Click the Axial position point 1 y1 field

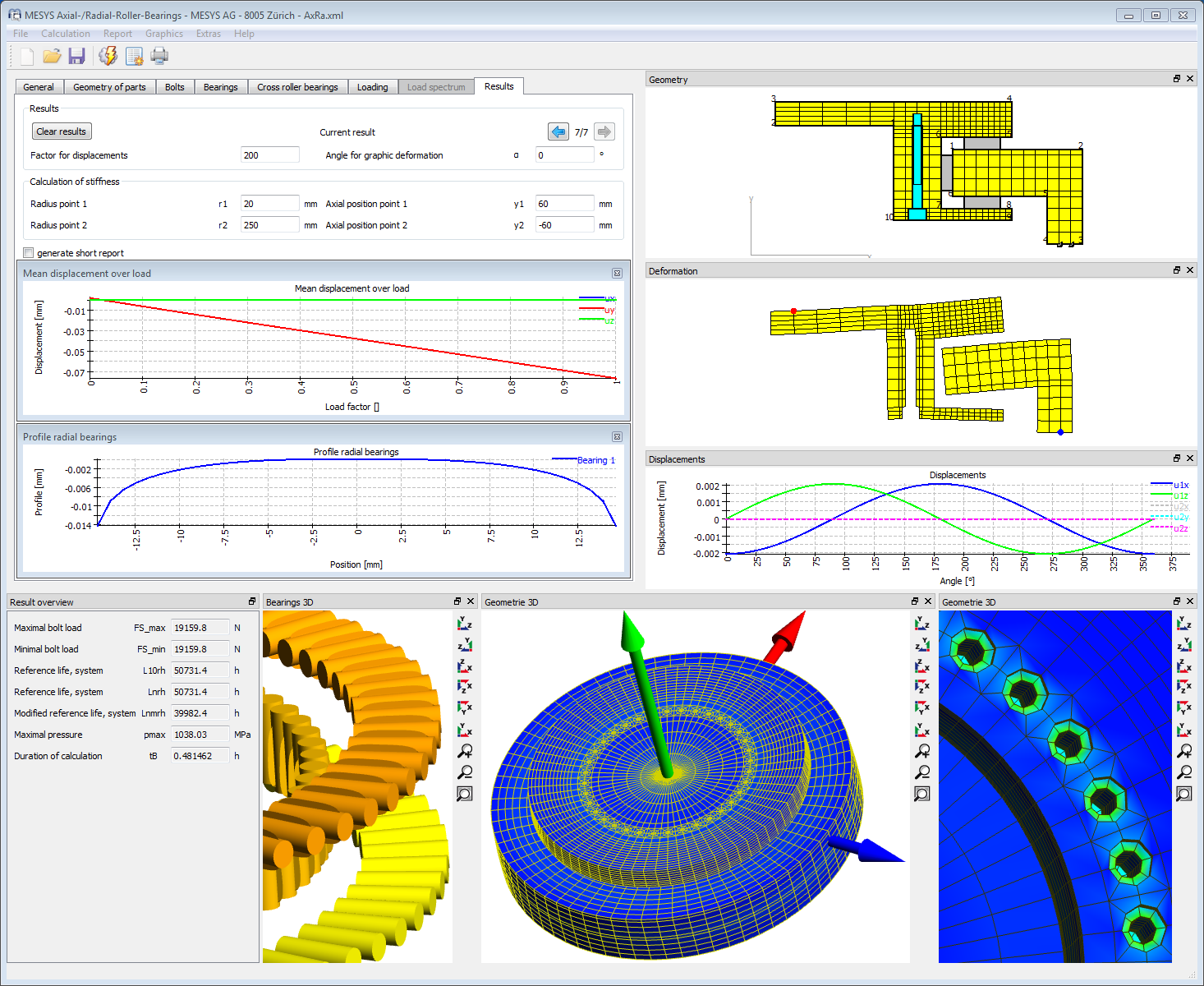coord(565,204)
